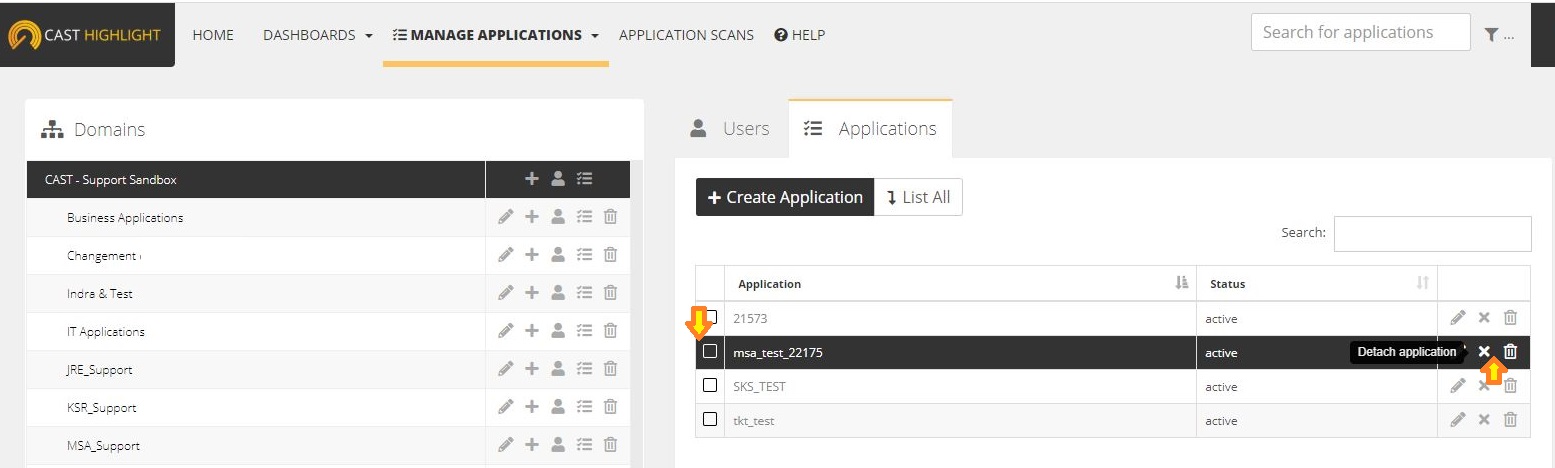
Task: Select the MSA_Support domain row
Action: click(x=255, y=445)
